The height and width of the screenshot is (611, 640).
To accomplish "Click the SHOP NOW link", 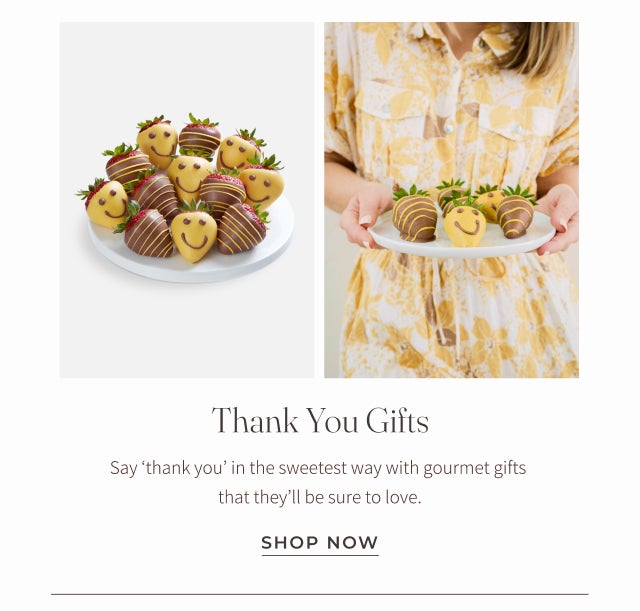I will 320,542.
